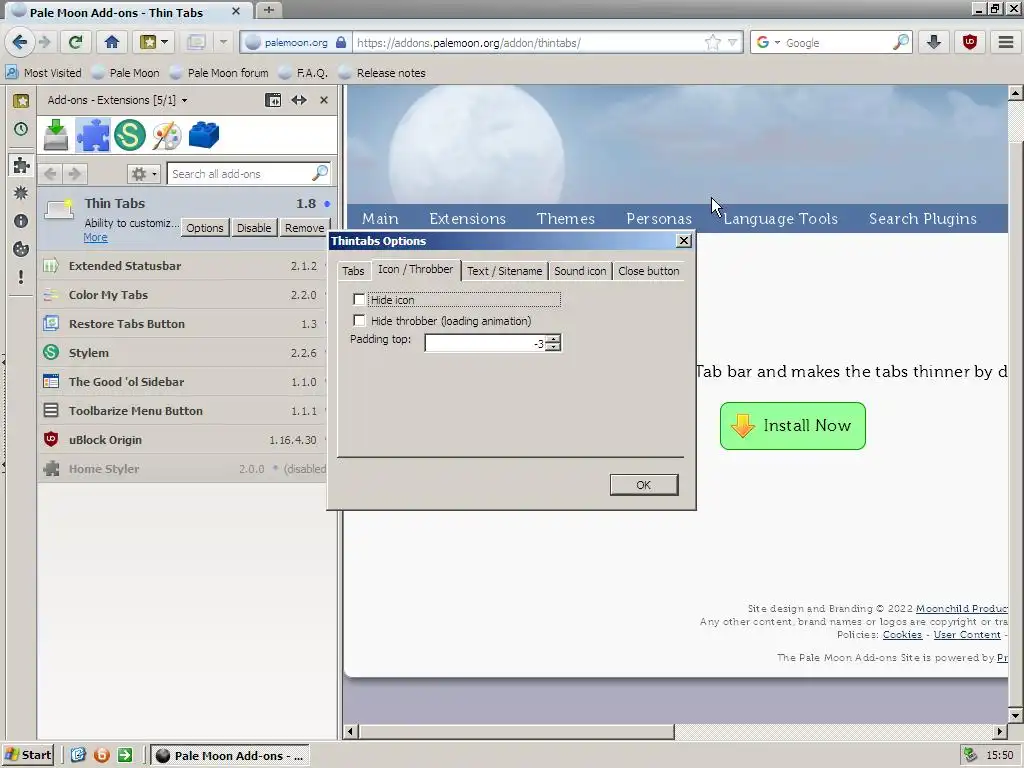Open the add-ons gear tools dropdown
This screenshot has width=1024, height=768.
click(144, 174)
